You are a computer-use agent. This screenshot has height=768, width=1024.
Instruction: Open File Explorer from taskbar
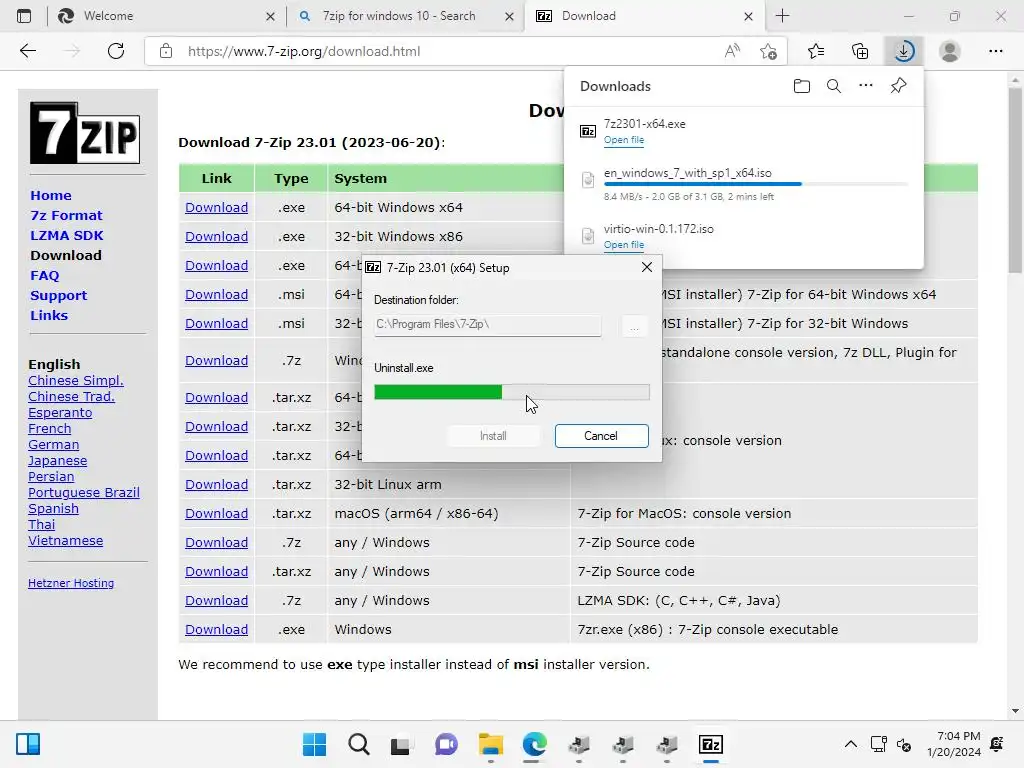pyautogui.click(x=490, y=744)
